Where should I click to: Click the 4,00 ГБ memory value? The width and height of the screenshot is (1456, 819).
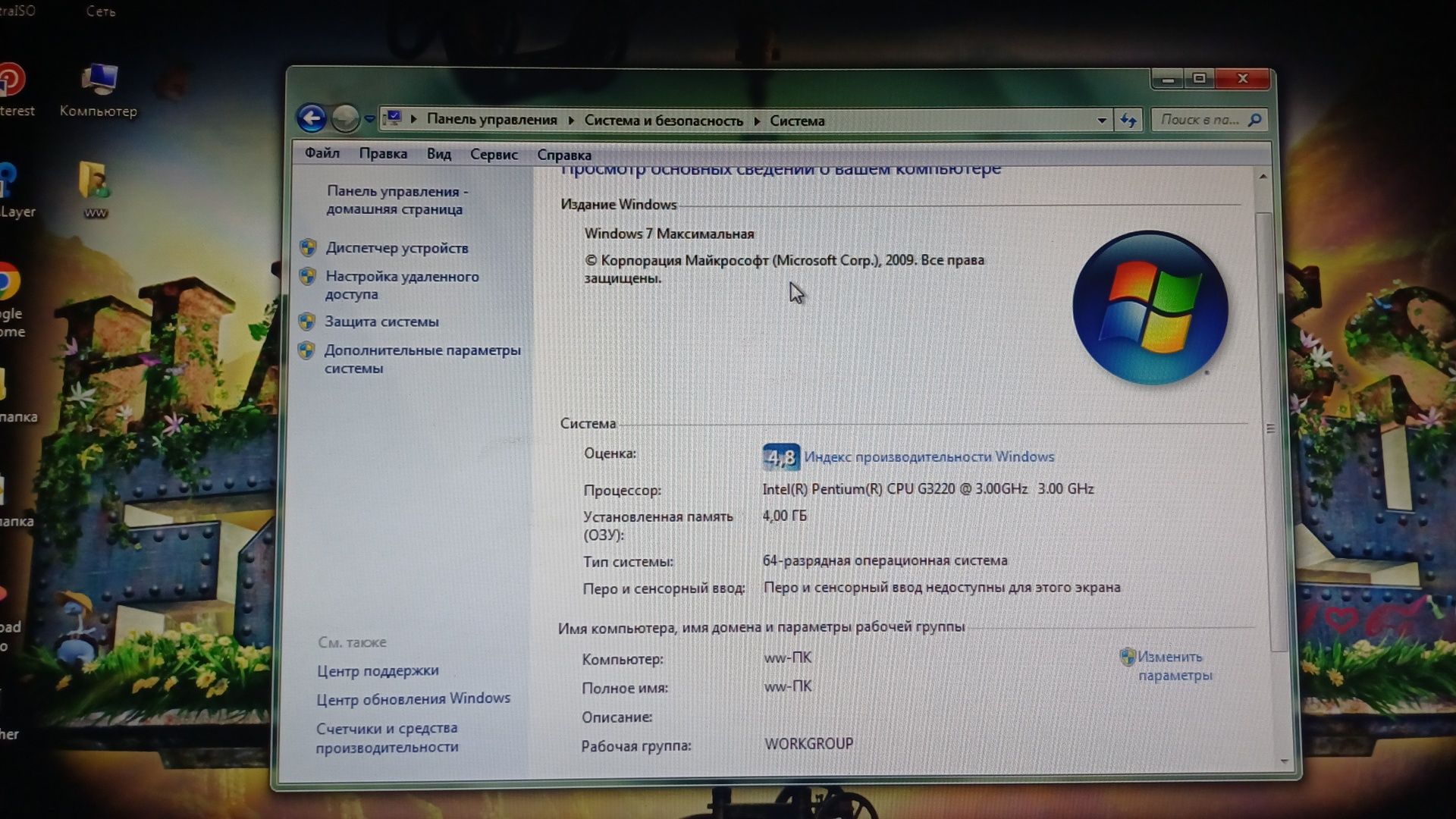pyautogui.click(x=784, y=516)
